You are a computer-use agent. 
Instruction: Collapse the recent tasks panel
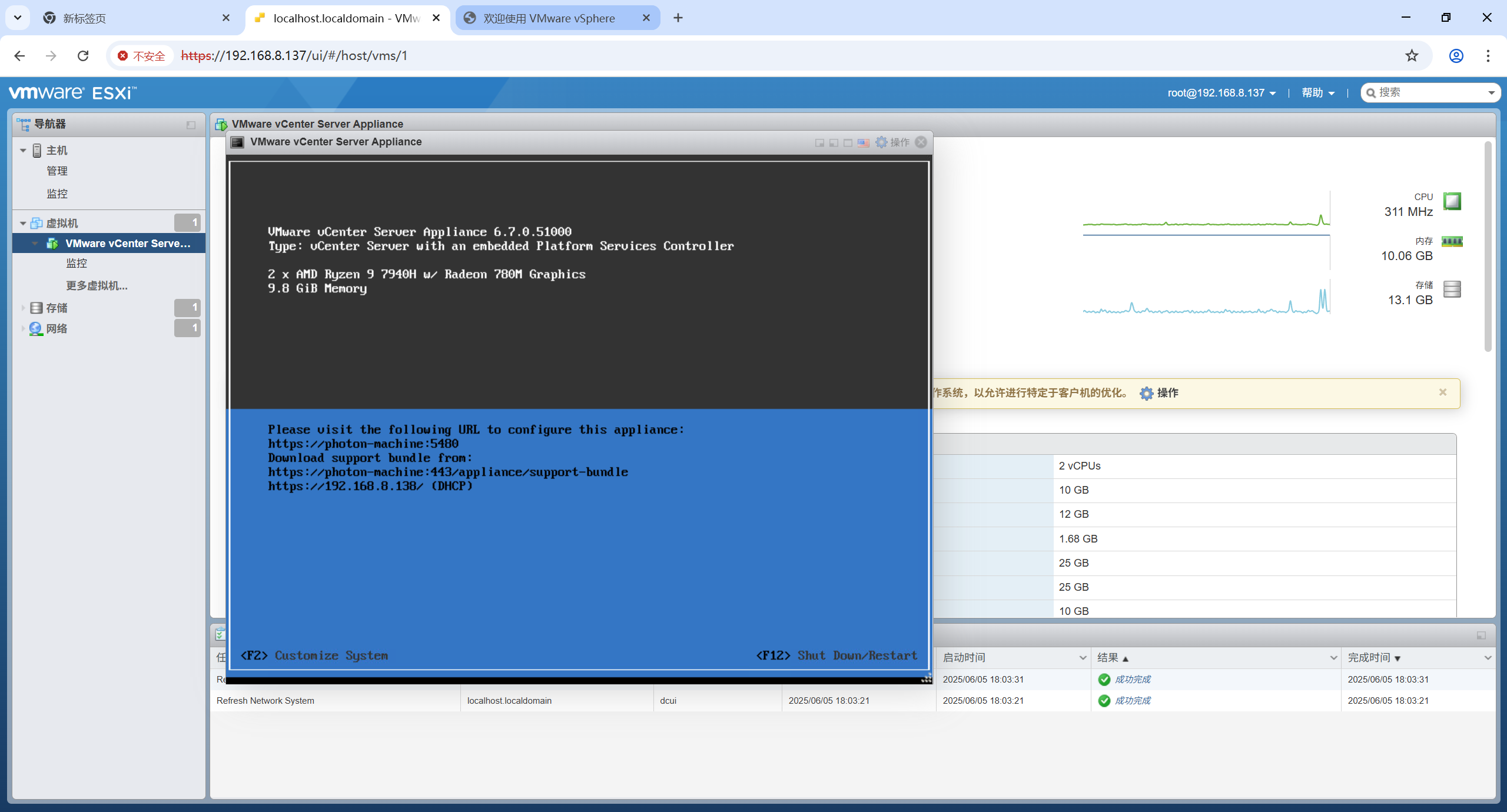click(x=1481, y=635)
